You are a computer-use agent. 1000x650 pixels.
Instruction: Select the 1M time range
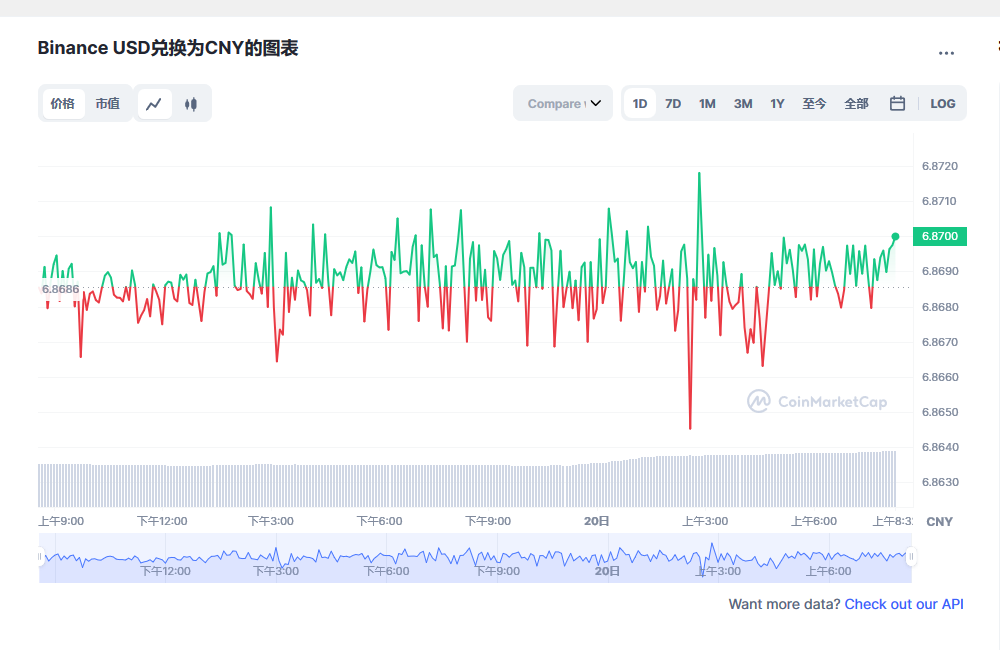[707, 103]
